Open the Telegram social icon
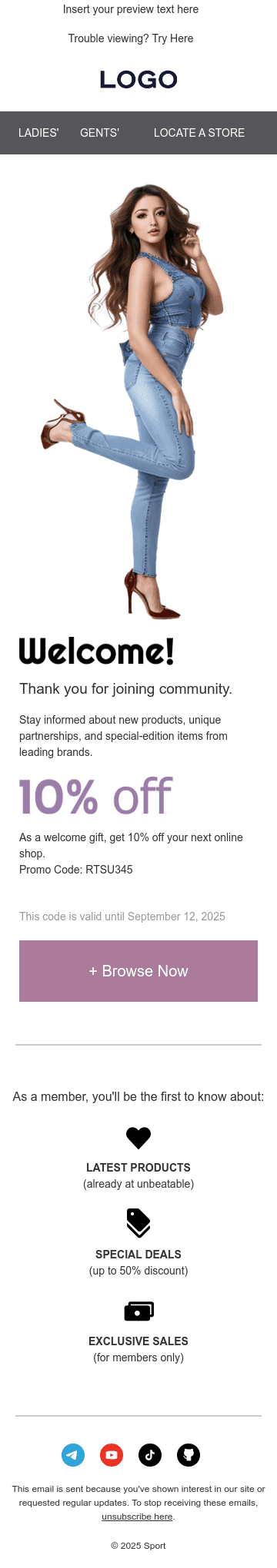Viewport: 277px width, 1568px height. tap(73, 1454)
